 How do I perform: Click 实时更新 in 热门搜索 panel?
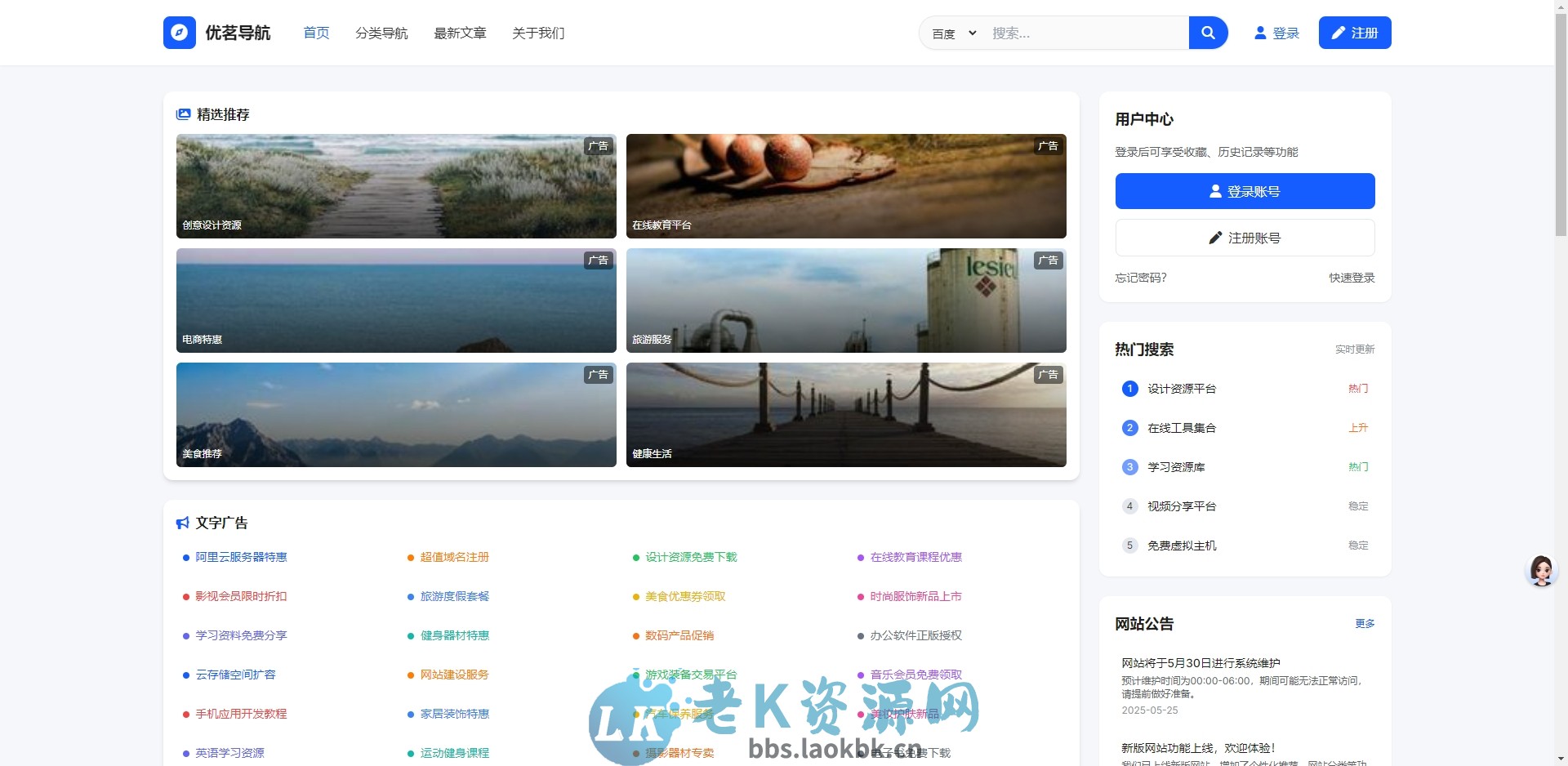[1353, 349]
